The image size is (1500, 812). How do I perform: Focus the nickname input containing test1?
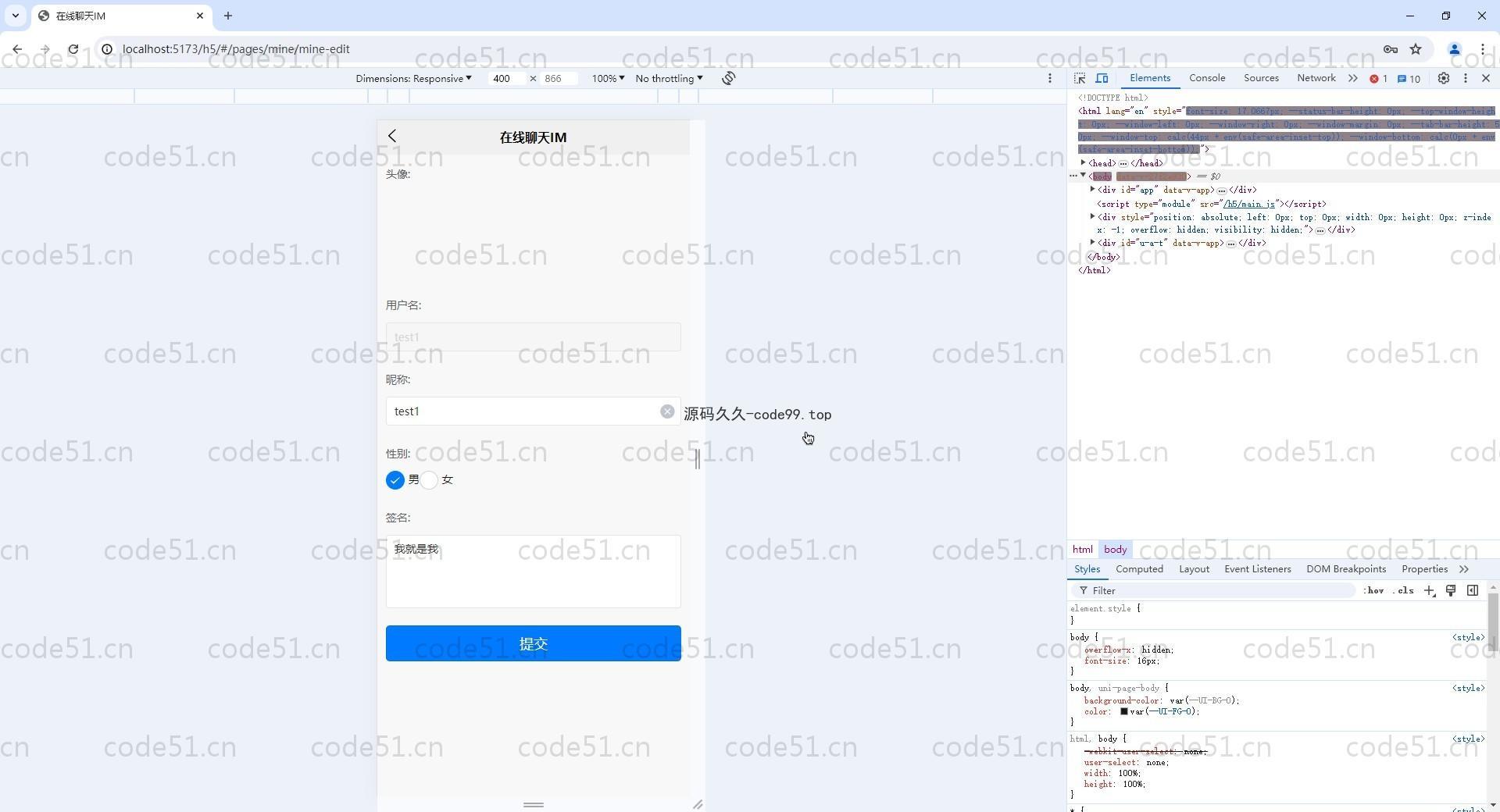pos(534,411)
